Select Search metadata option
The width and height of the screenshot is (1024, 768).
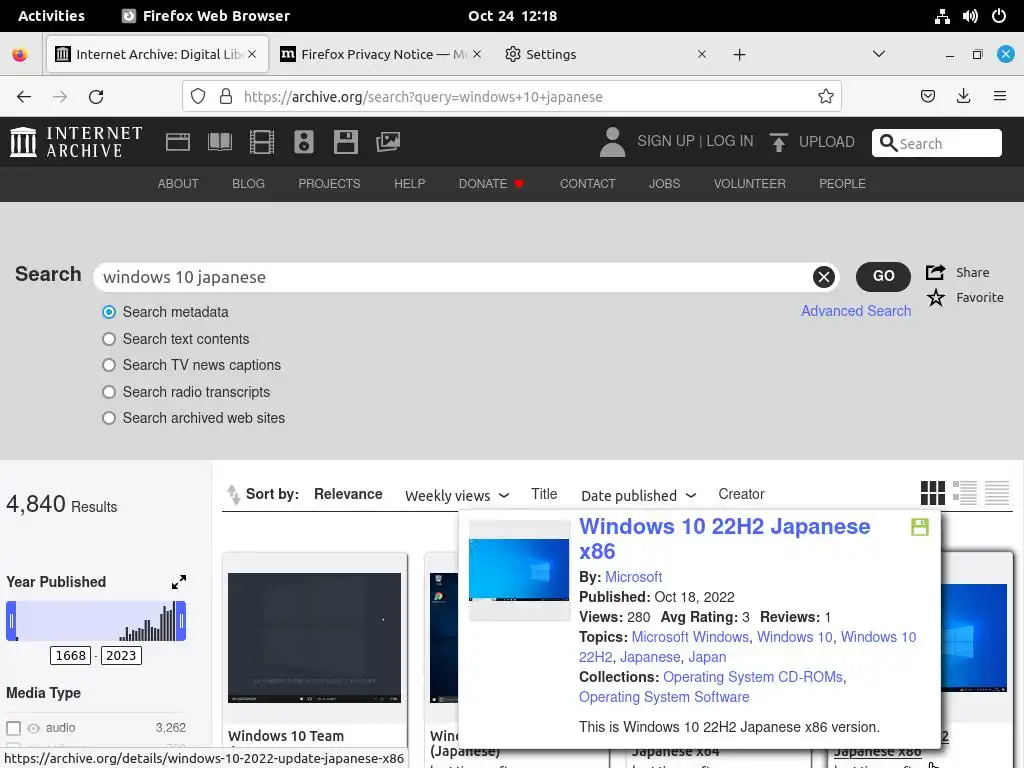(x=109, y=312)
